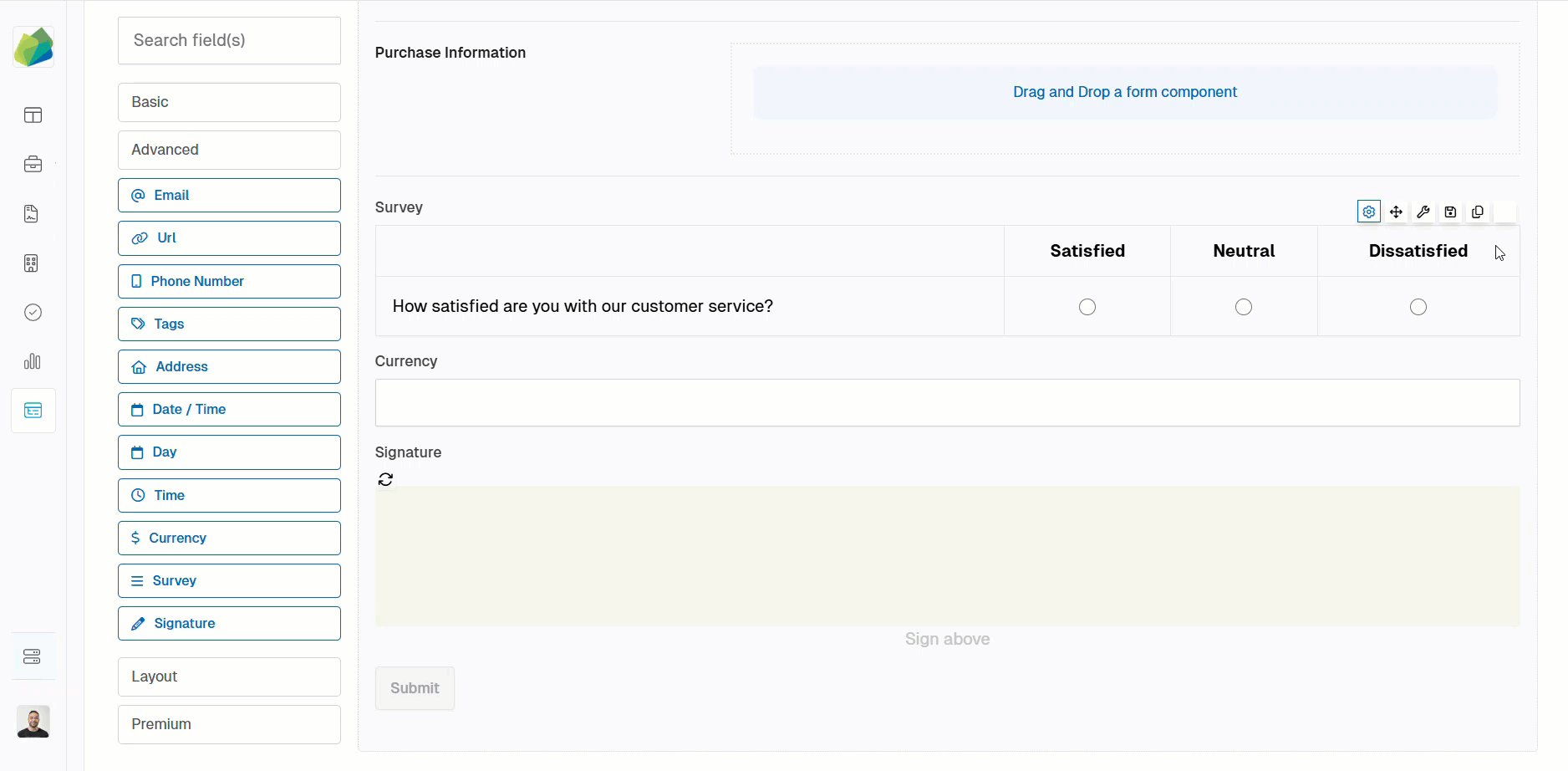The image size is (1568, 771).
Task: Select the Dissatisfied radio button
Action: 1418,307
